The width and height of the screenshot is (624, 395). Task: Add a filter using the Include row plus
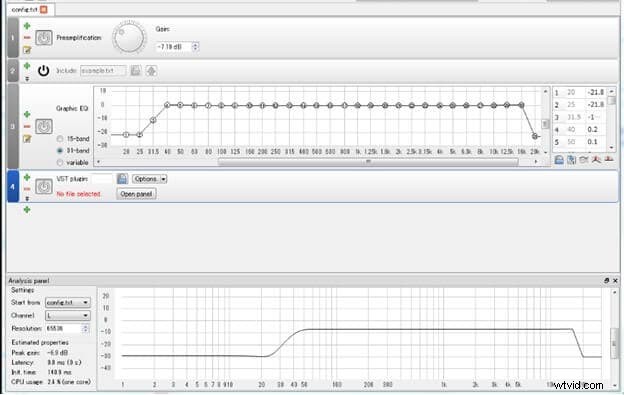click(x=27, y=66)
